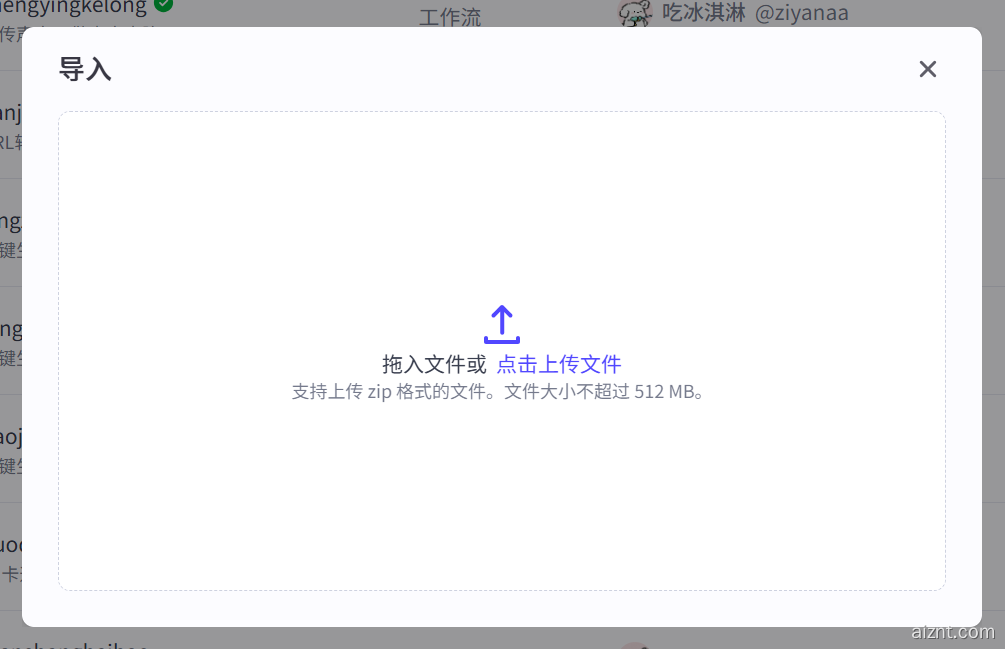Screen dimensions: 1005x649
Task: Click 工作流 label in background page
Action: tap(450, 17)
